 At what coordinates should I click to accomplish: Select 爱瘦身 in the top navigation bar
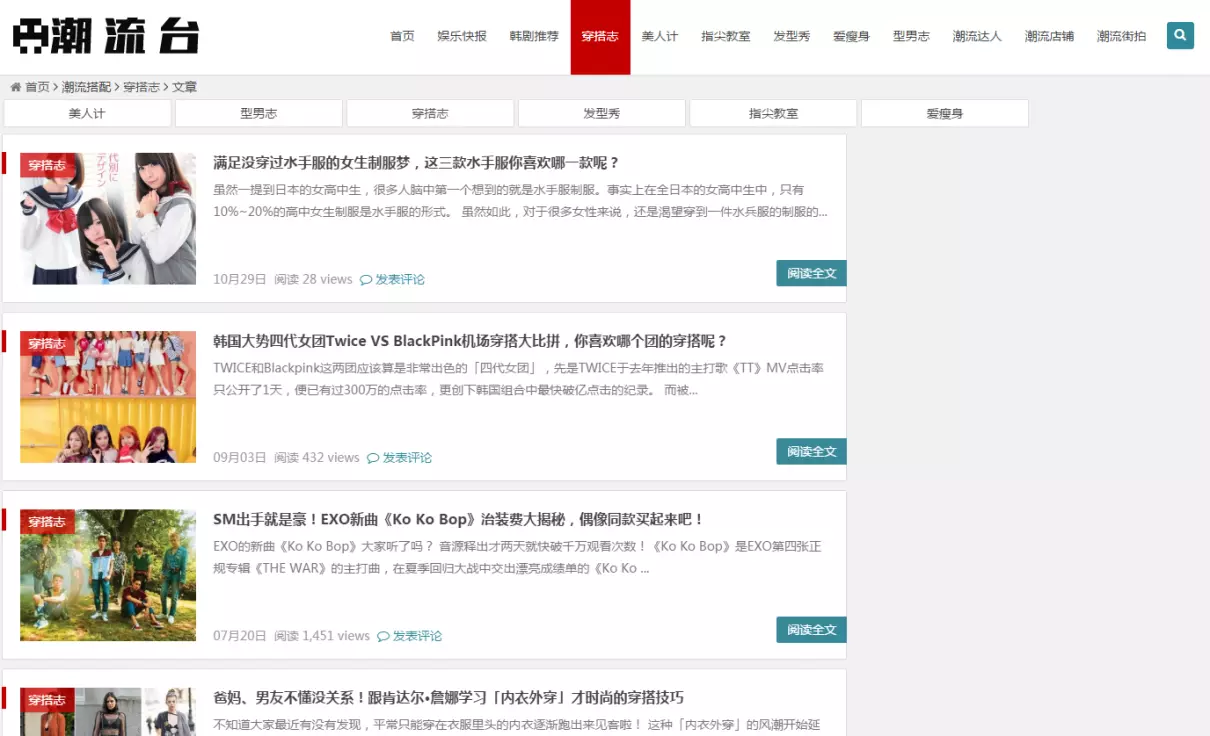tap(851, 36)
